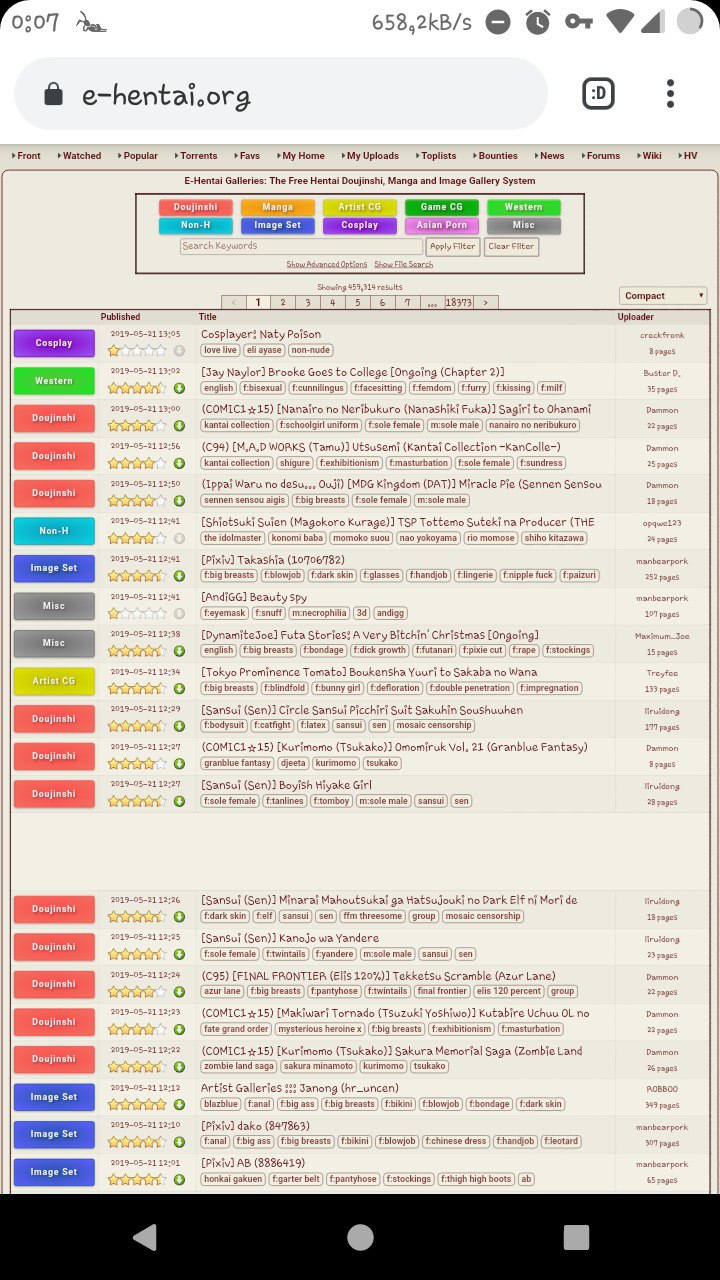Open uploader ROBBOO's profile link

click(662, 1089)
